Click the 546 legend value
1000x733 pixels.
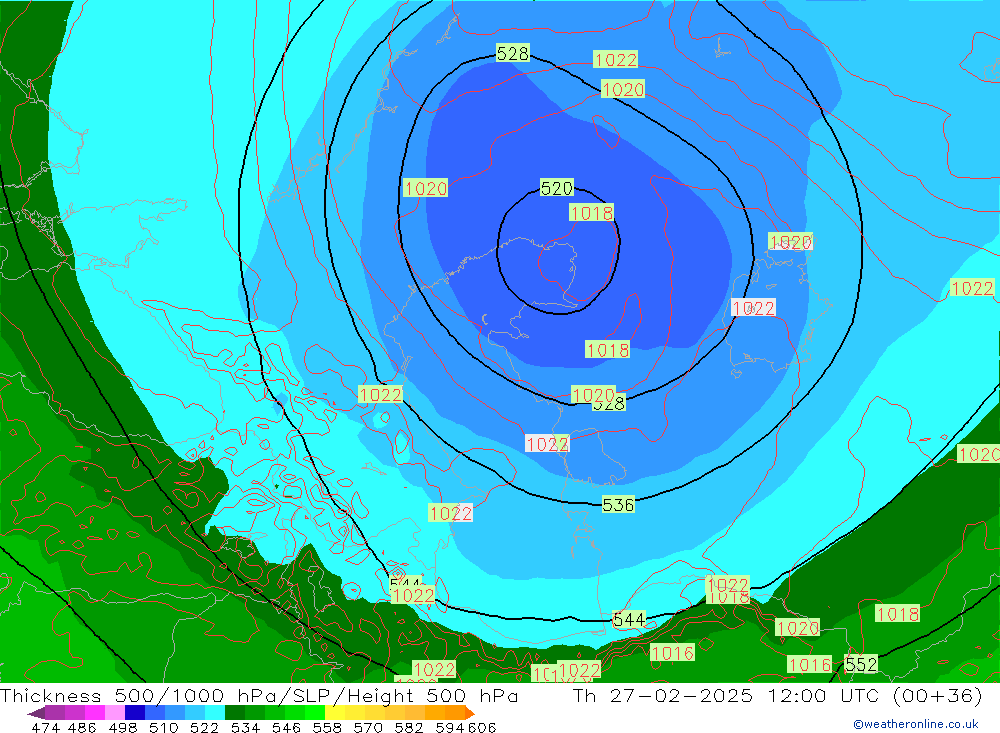[x=286, y=727]
